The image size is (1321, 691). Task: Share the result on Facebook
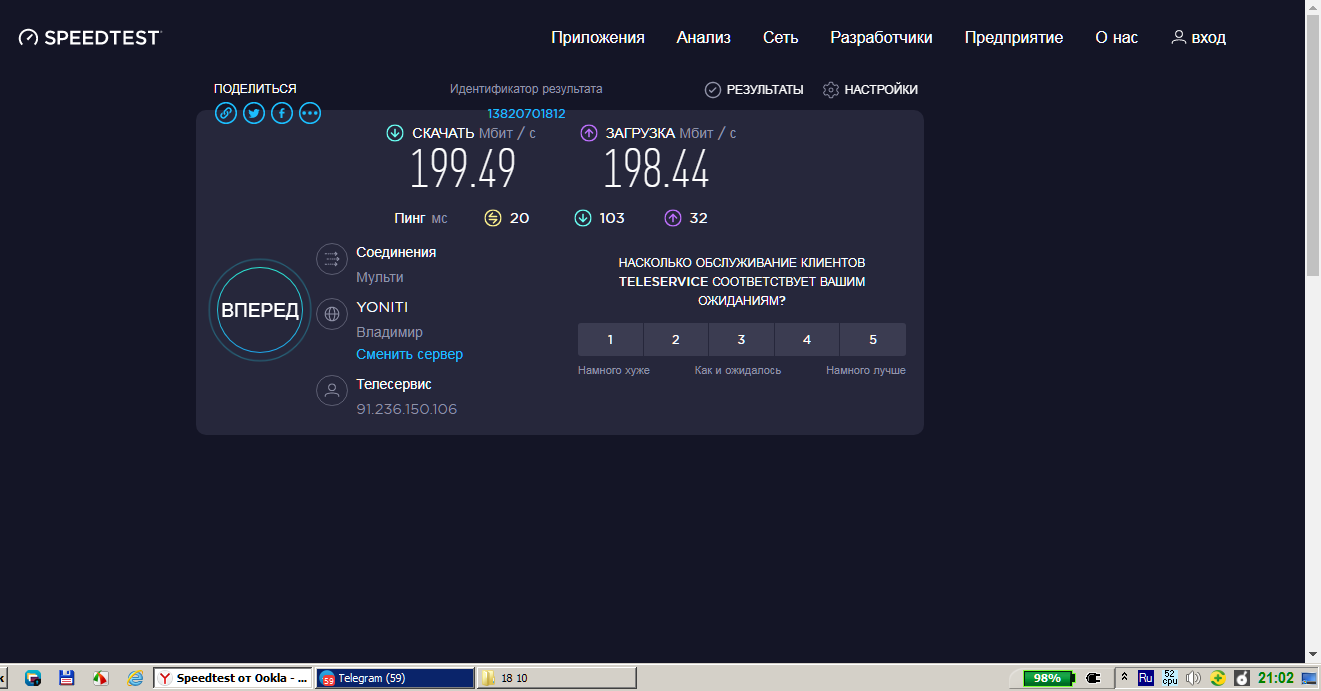click(282, 113)
